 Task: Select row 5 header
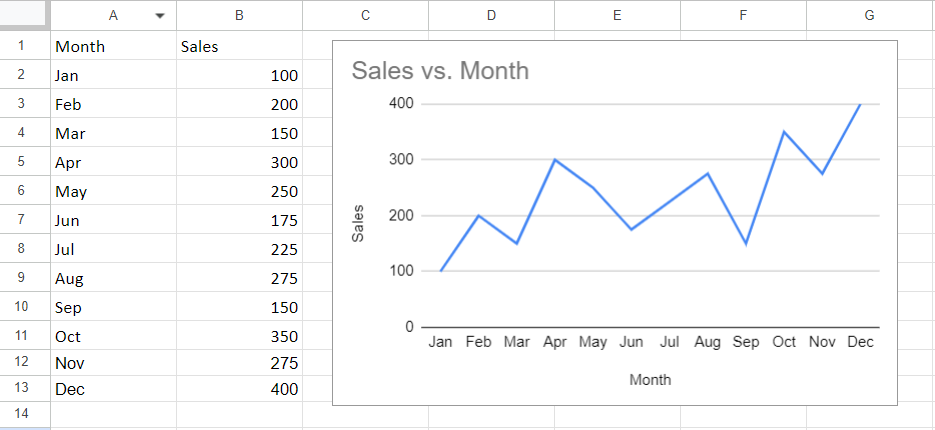pos(21,162)
